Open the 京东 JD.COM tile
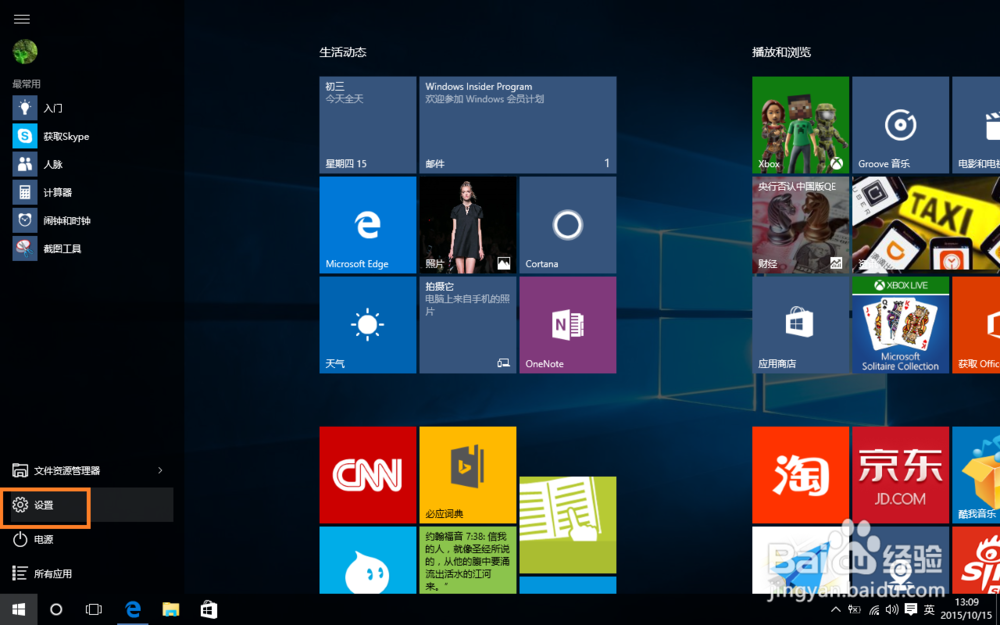Viewport: 1000px width, 625px height. tap(900, 475)
